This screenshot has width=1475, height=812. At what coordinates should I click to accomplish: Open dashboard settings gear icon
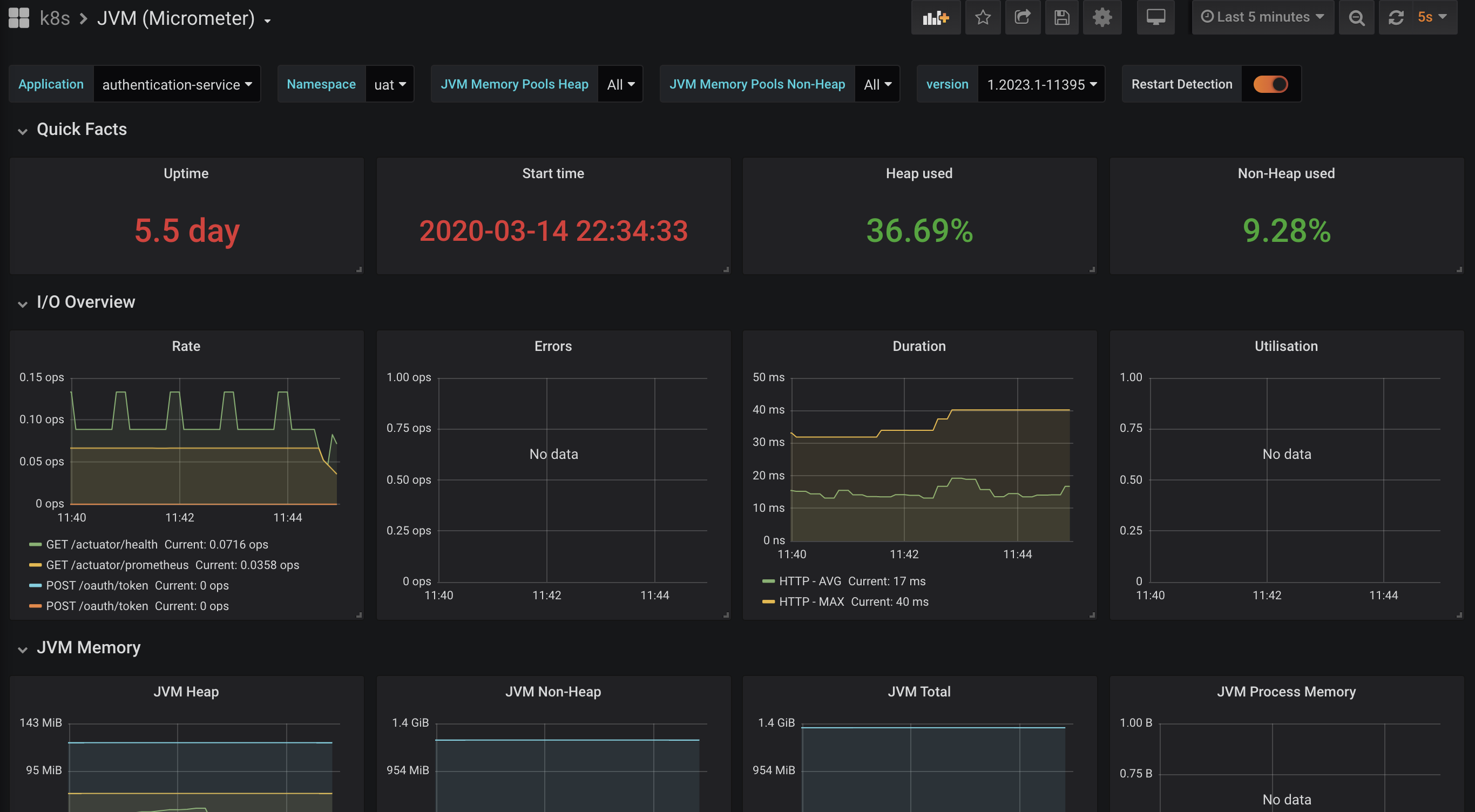click(1102, 18)
